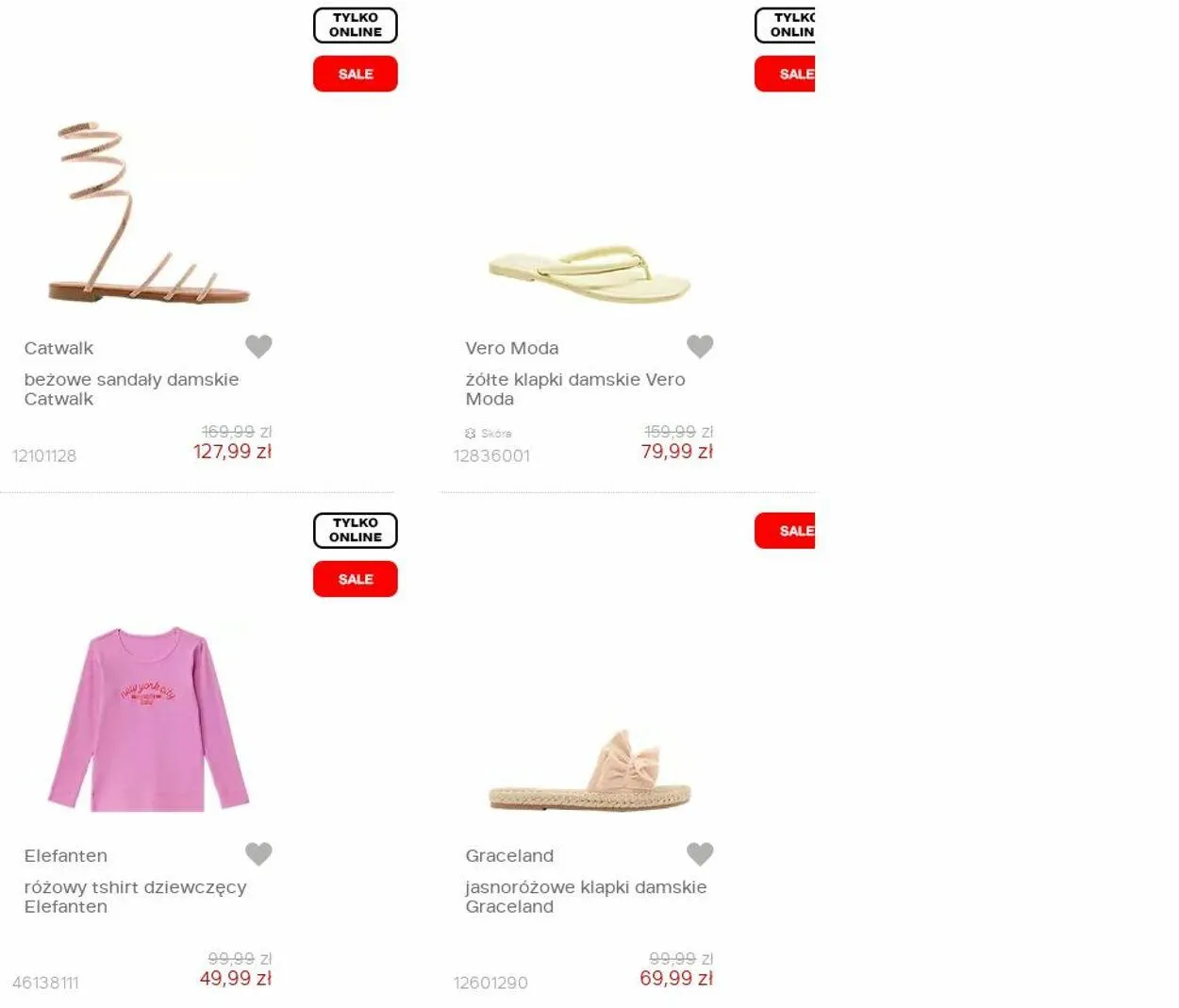Image resolution: width=1179 pixels, height=1008 pixels.
Task: Open link 'żółte klapki damskie Vero Moda'
Action: [x=575, y=388]
